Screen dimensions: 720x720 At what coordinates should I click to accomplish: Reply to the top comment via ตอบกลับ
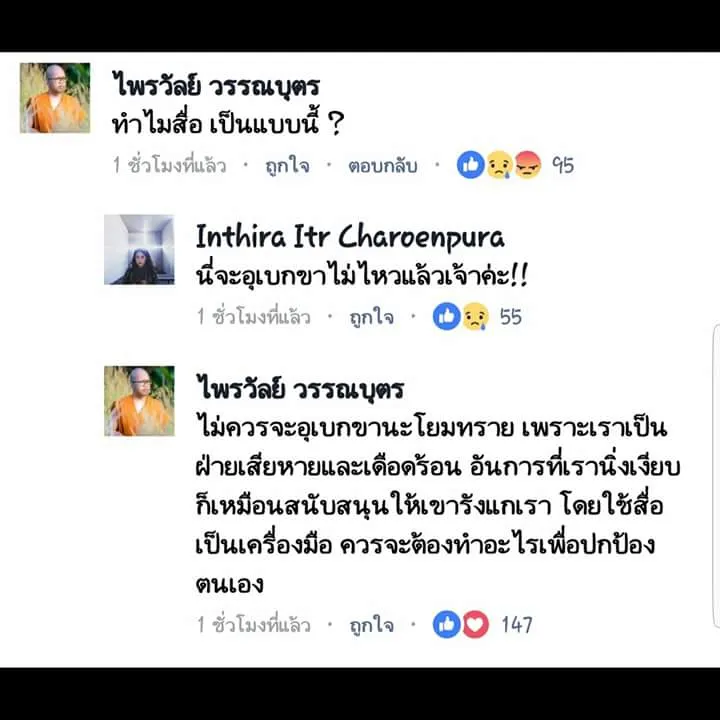[x=382, y=165]
